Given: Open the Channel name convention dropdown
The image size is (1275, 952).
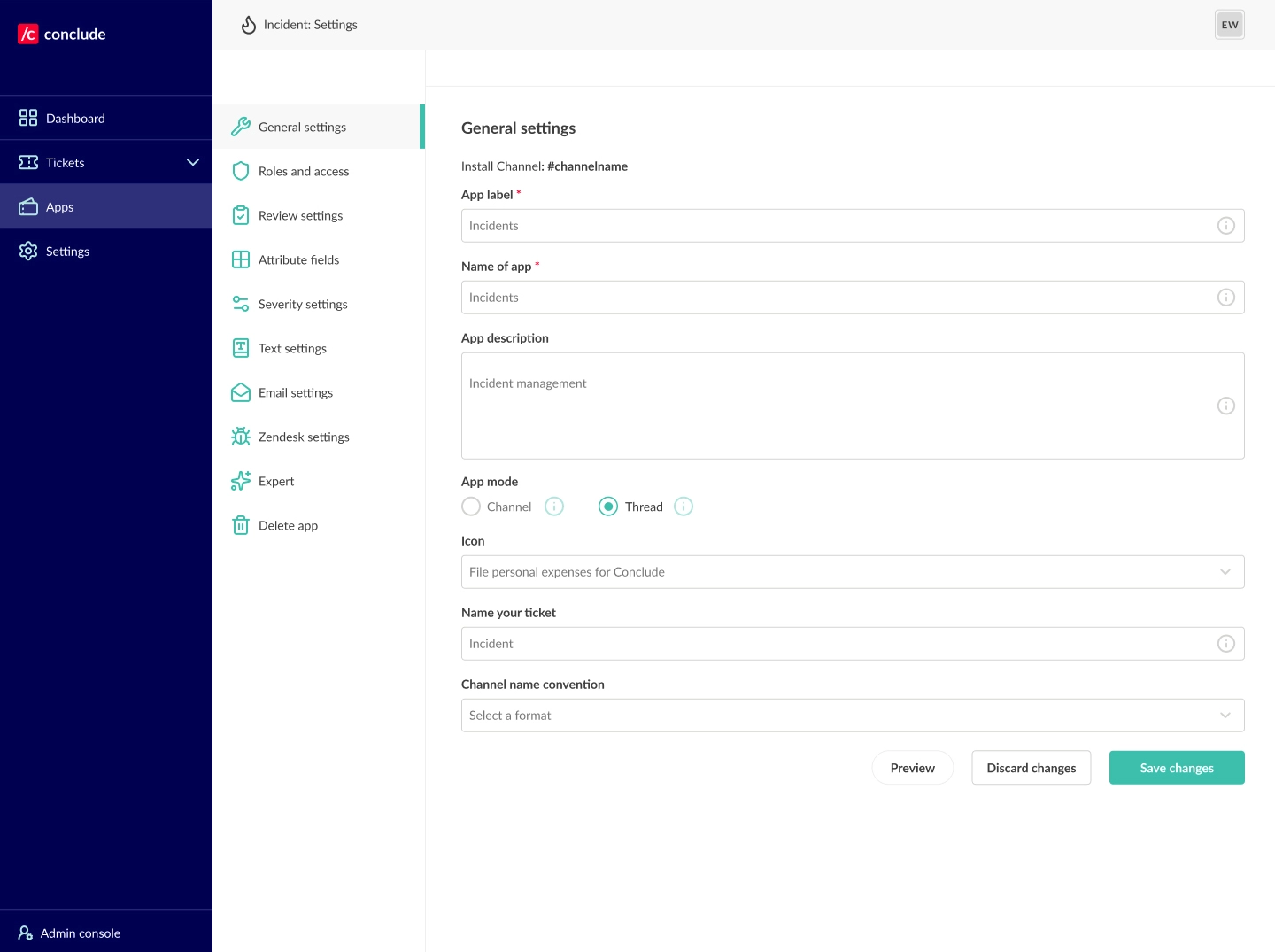Looking at the screenshot, I should tap(852, 716).
